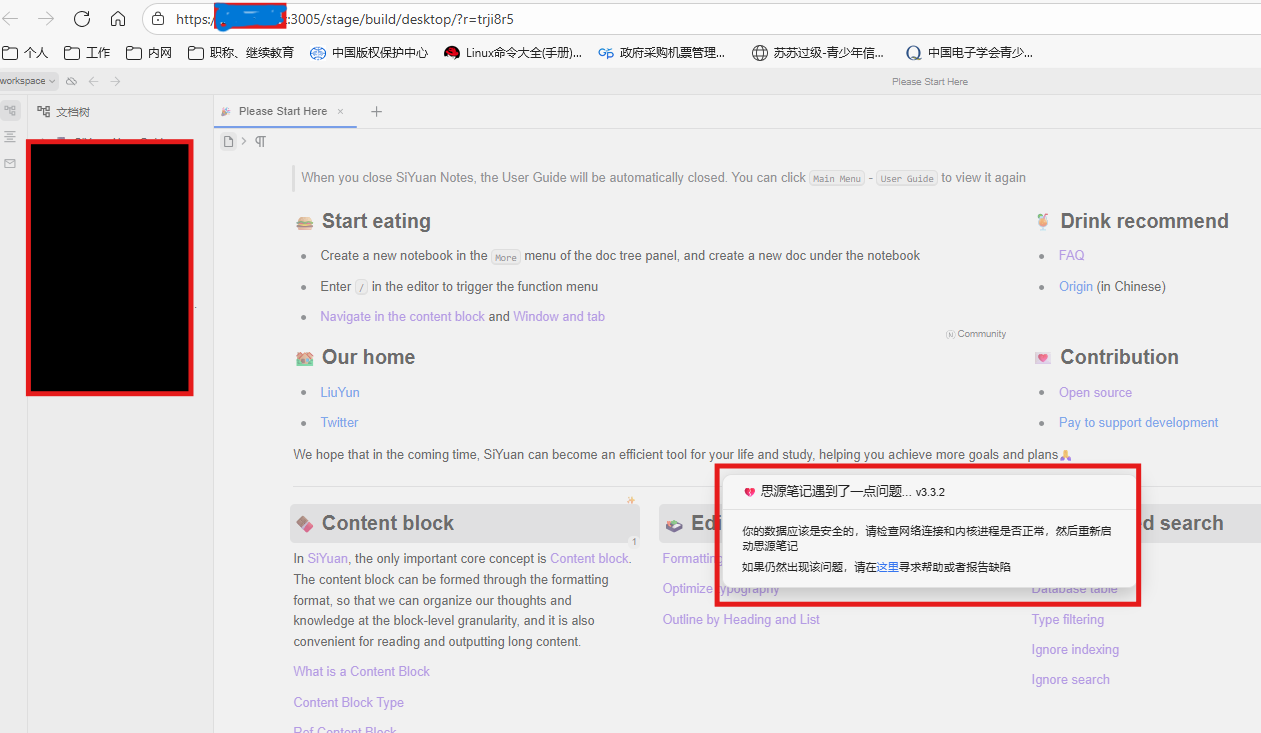Click the 这里 help link in error dialog
This screenshot has width=1261, height=733.
(x=887, y=567)
